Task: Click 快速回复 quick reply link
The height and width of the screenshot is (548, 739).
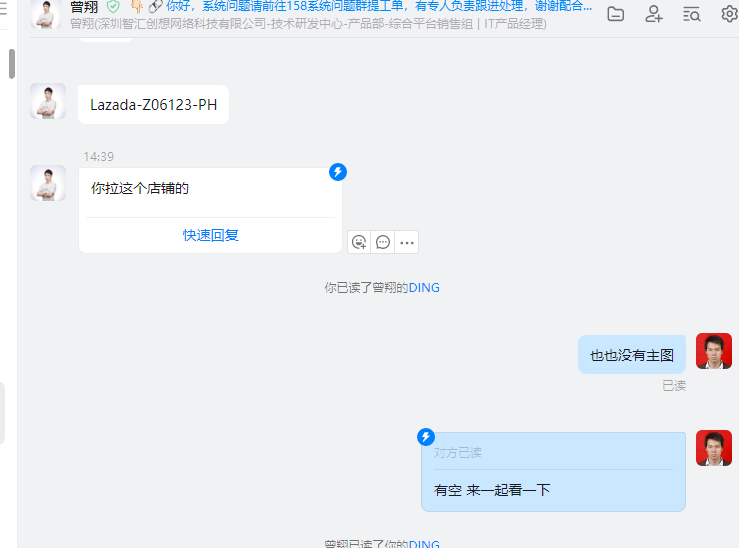Action: click(210, 235)
